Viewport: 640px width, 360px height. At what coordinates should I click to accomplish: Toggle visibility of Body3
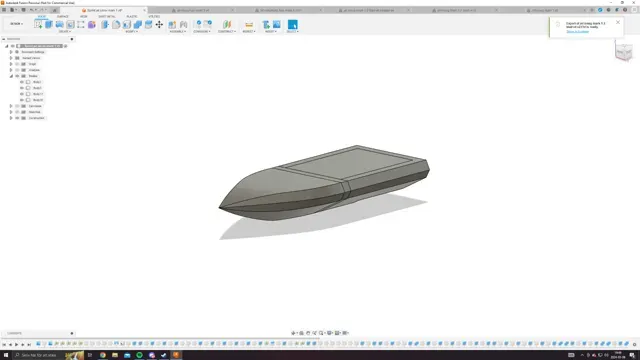[x=22, y=88]
